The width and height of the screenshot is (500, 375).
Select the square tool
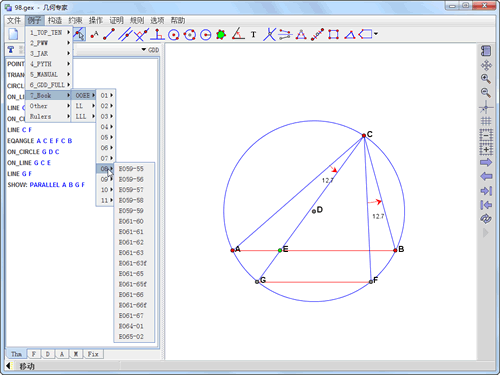(x=333, y=34)
